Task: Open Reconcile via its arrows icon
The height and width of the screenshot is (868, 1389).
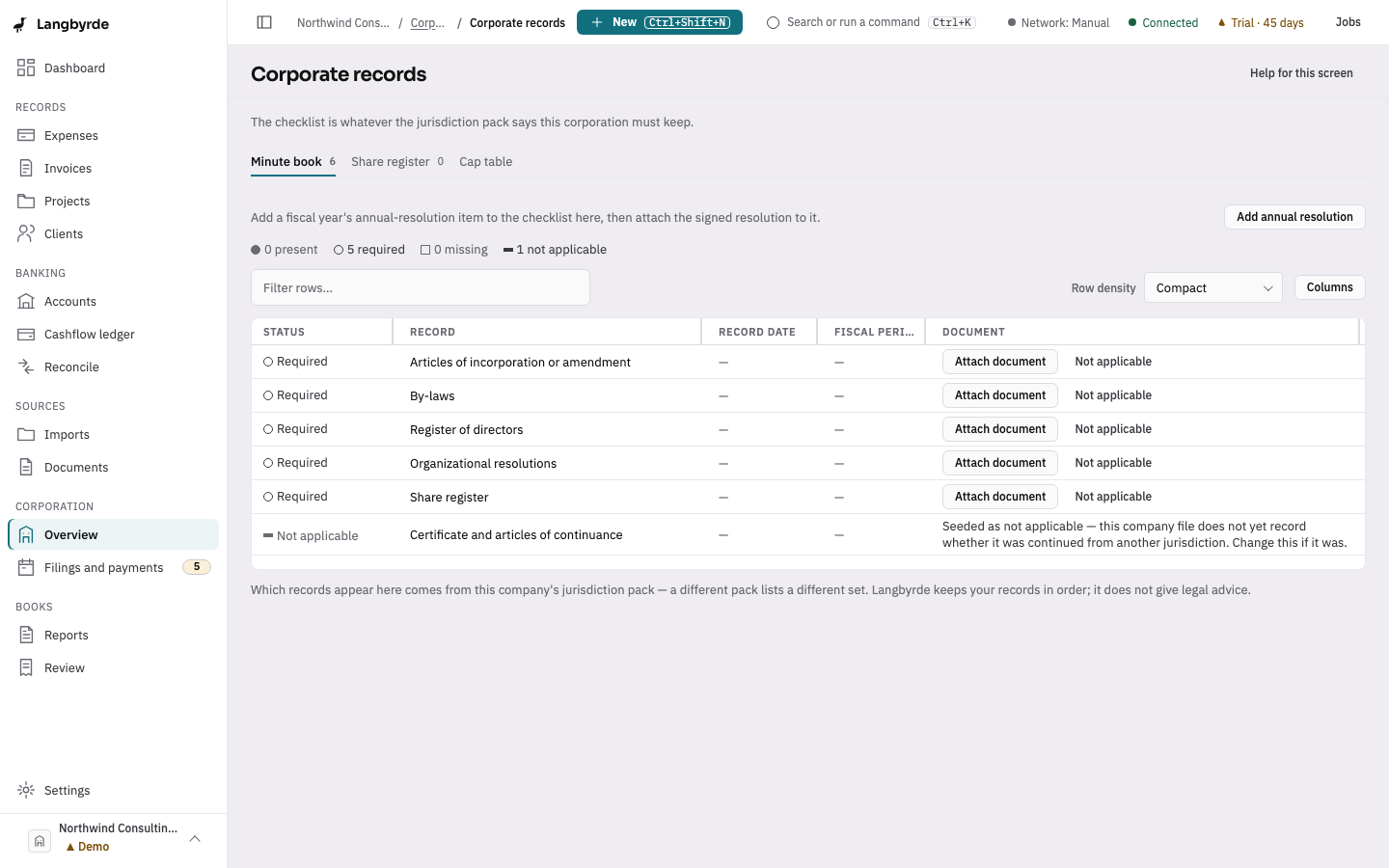Action: pyautogui.click(x=26, y=366)
